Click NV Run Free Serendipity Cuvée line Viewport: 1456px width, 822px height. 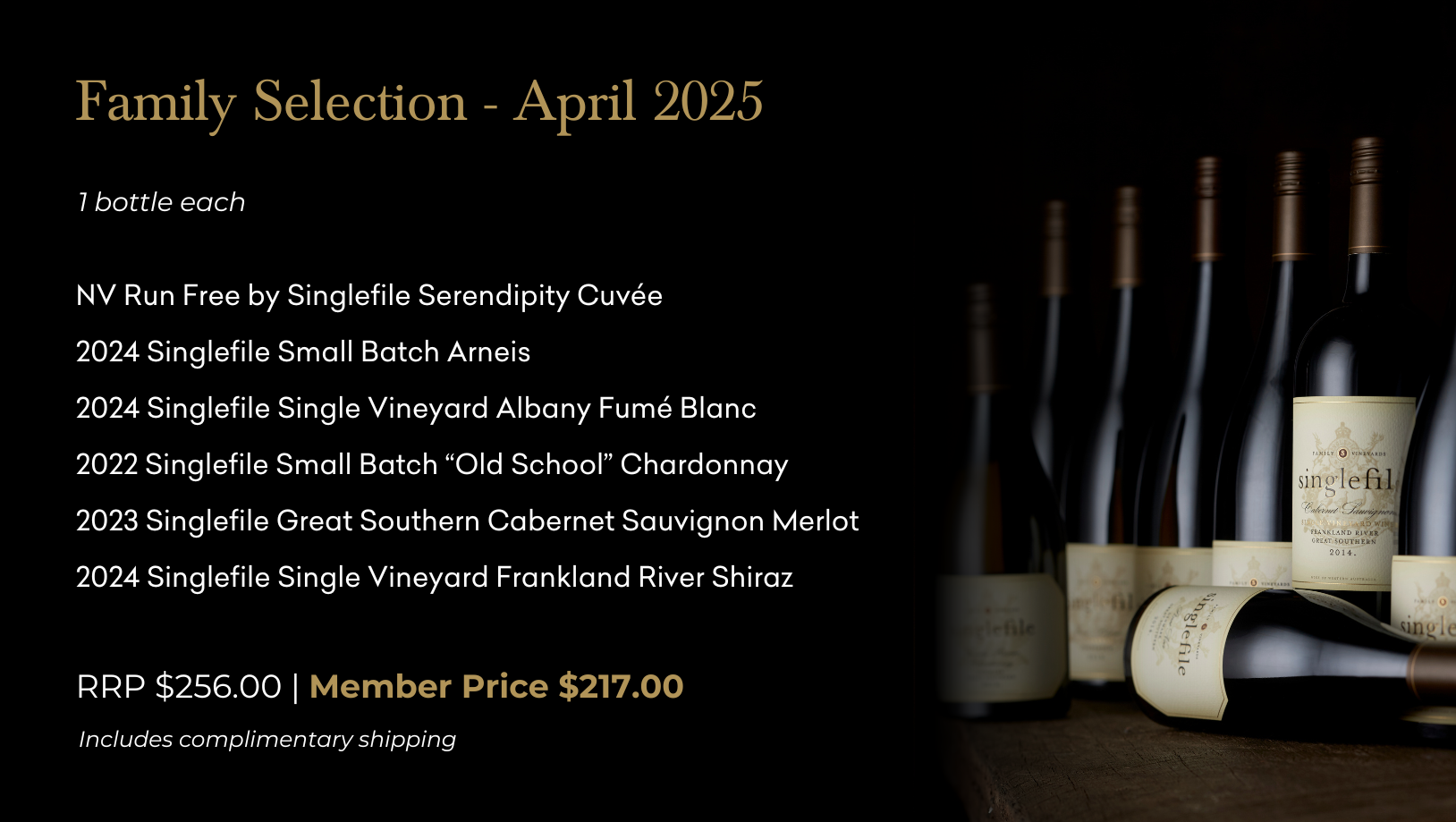coord(369,296)
